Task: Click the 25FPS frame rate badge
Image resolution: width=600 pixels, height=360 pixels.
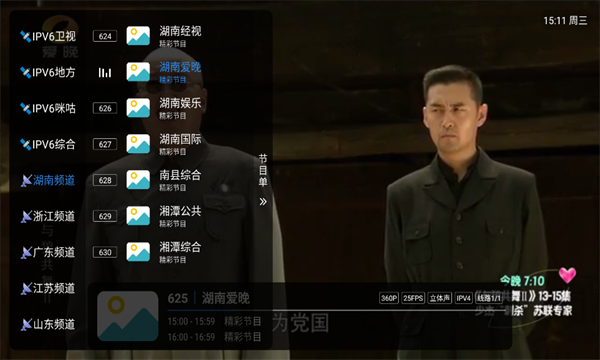Action: coord(413,298)
